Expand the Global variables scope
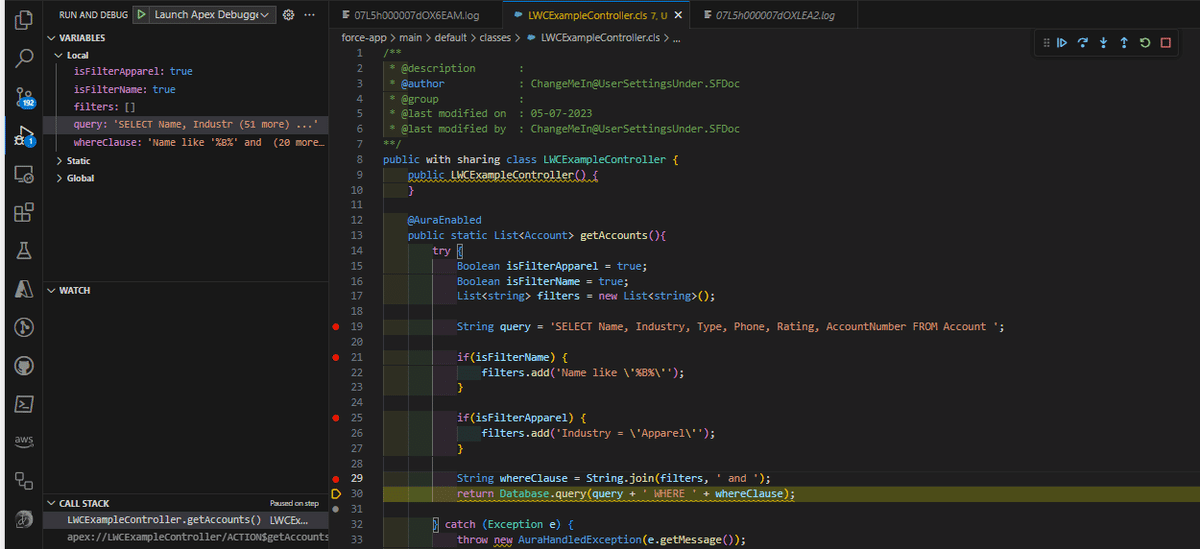The width and height of the screenshot is (1200, 549). (59, 178)
